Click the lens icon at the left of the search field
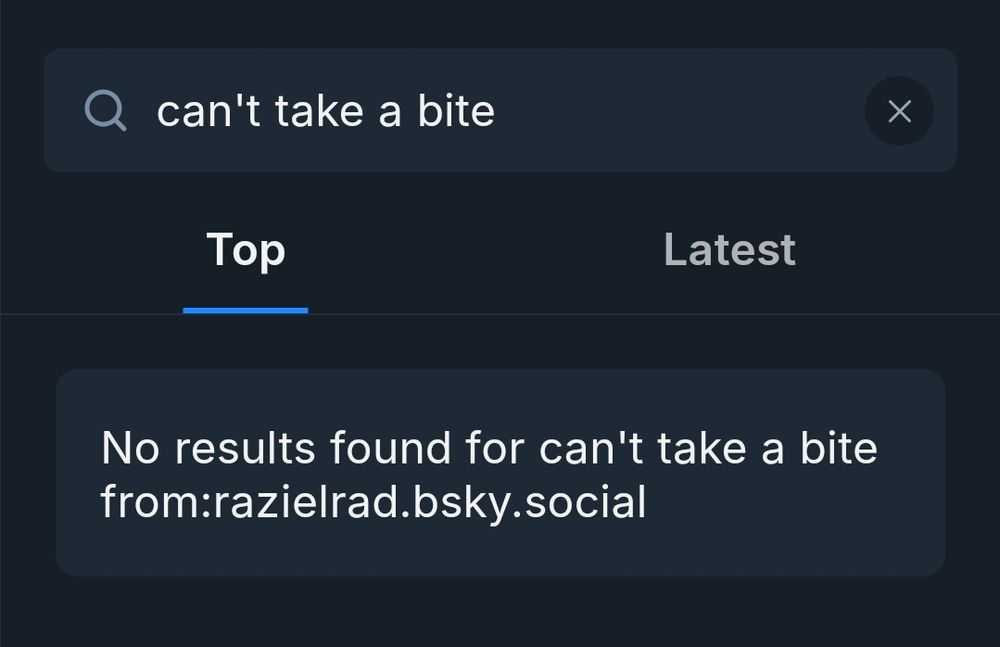The width and height of the screenshot is (1000, 647). pos(105,110)
